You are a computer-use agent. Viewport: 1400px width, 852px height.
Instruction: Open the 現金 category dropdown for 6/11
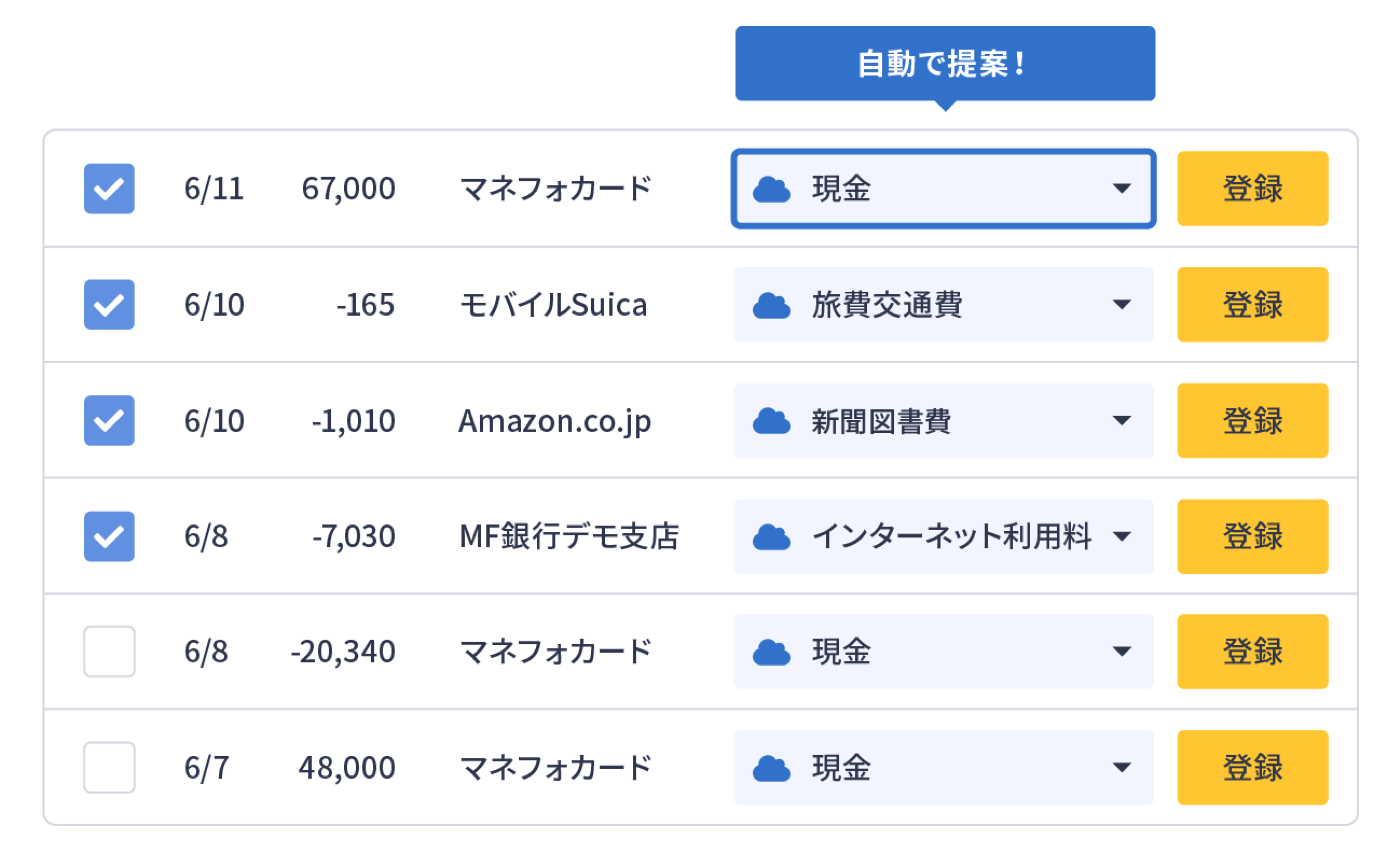pyautogui.click(x=1122, y=188)
